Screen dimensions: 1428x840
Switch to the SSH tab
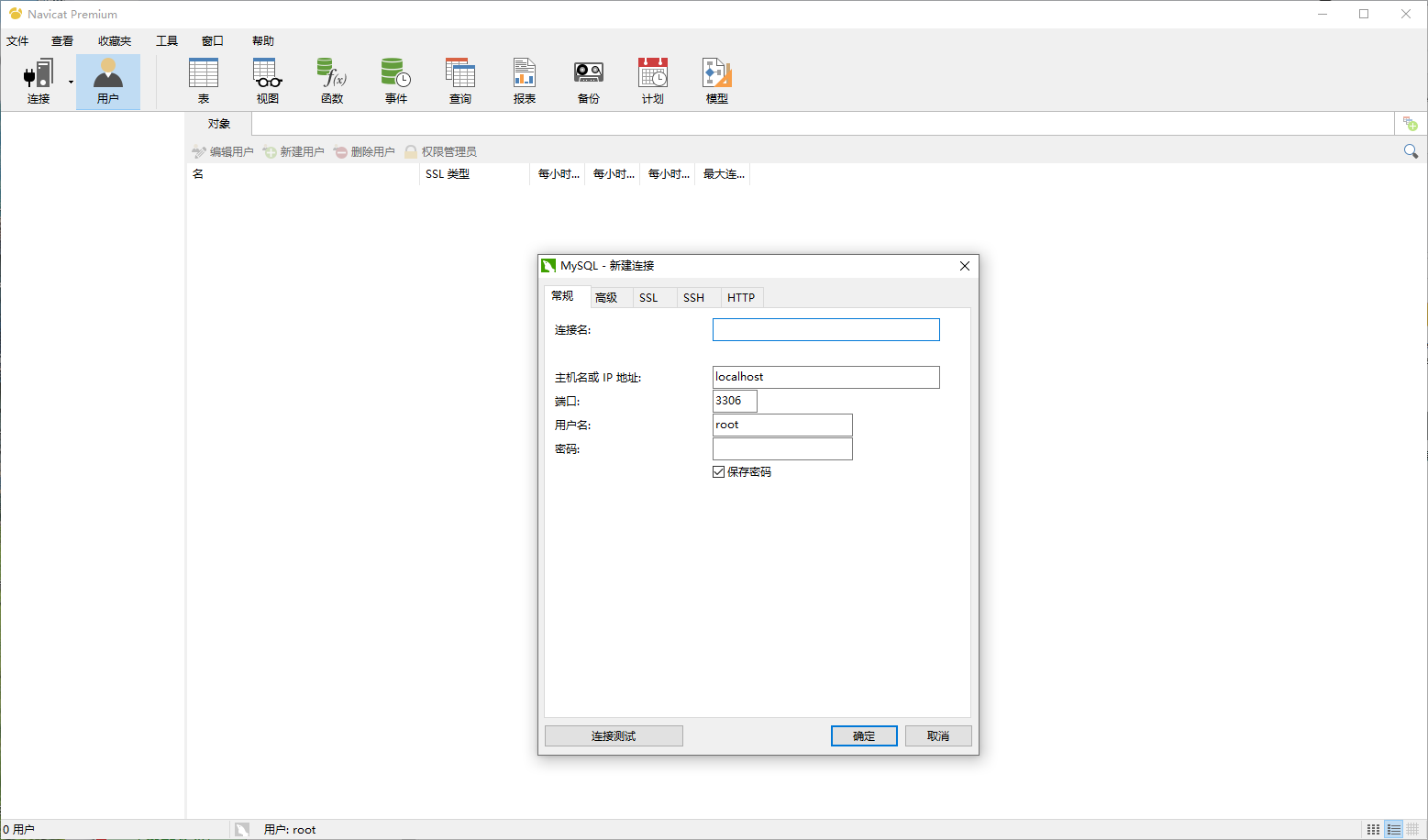[693, 298]
